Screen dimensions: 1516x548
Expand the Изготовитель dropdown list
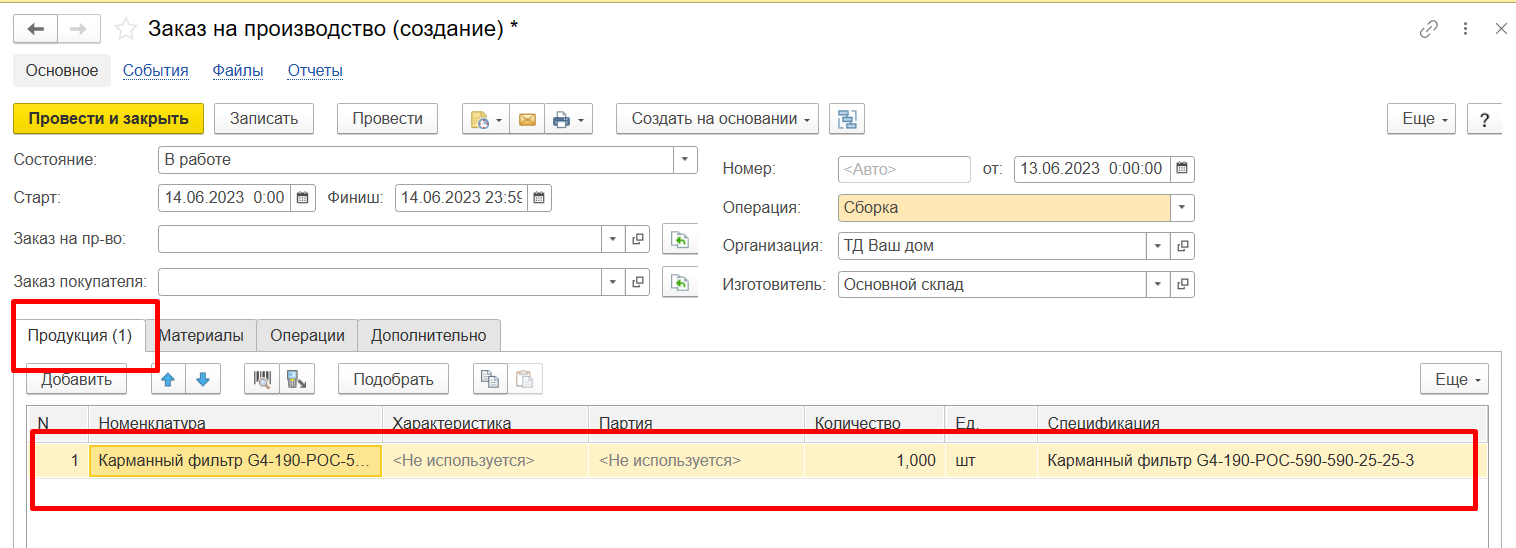click(x=1158, y=284)
